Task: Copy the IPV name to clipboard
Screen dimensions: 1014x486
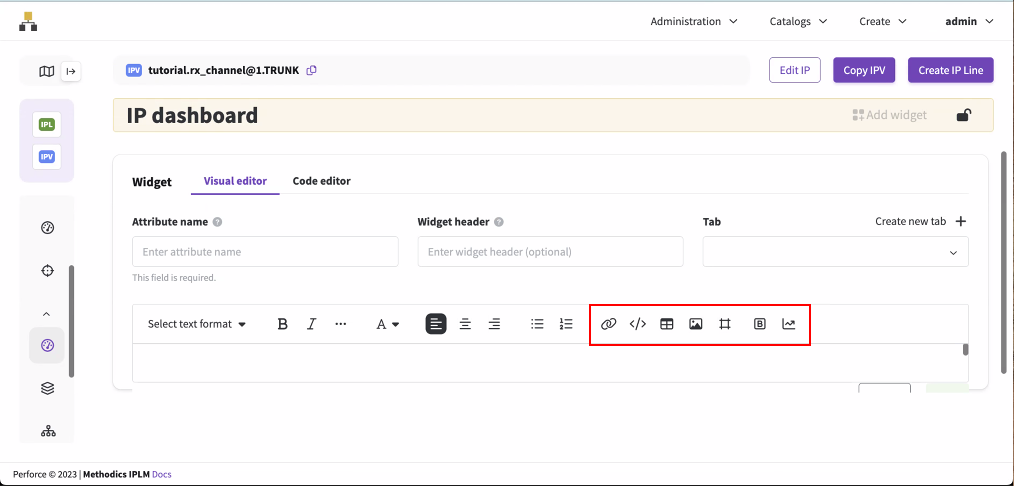Action: point(312,70)
